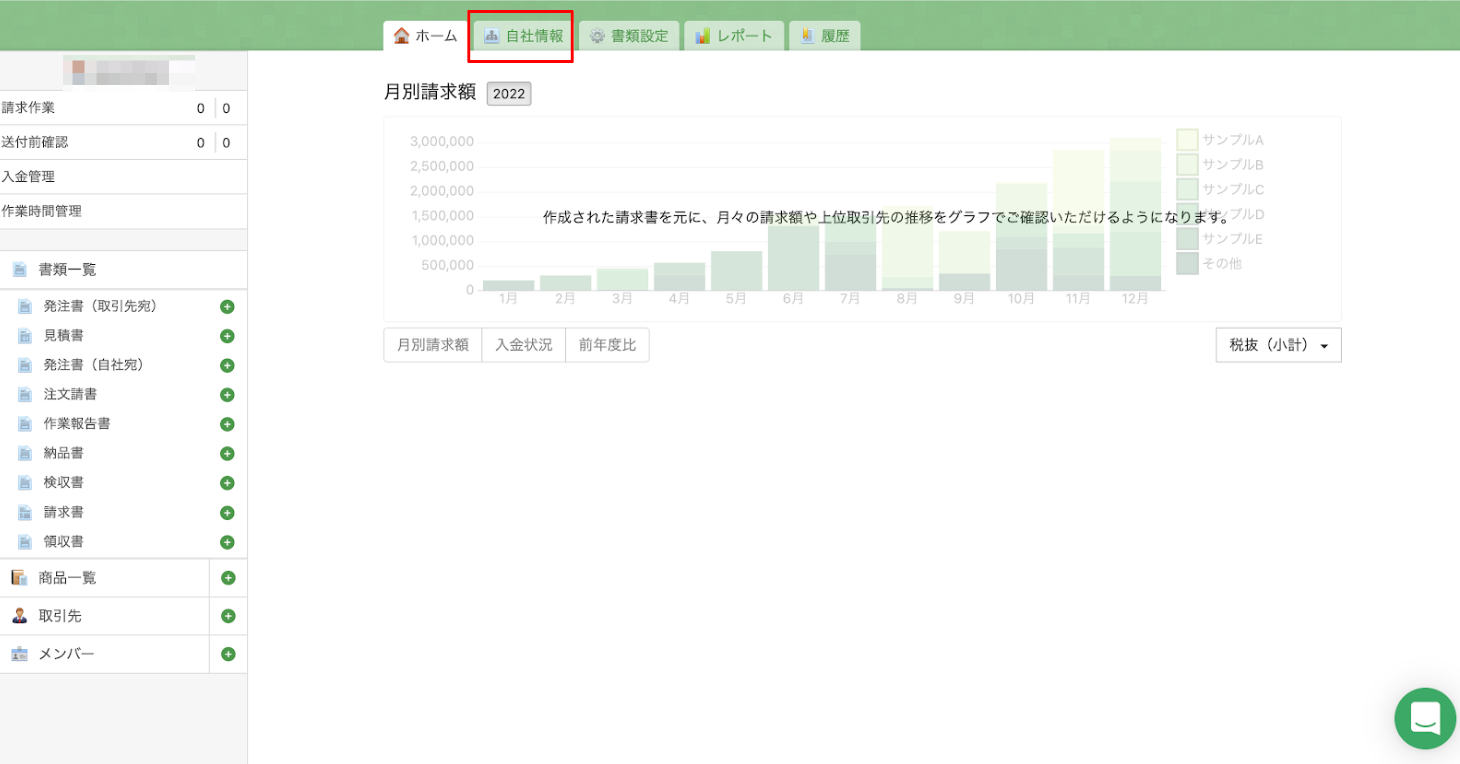Open 作業時間管理 in the sidebar
The image size is (1460, 764).
tap(42, 211)
